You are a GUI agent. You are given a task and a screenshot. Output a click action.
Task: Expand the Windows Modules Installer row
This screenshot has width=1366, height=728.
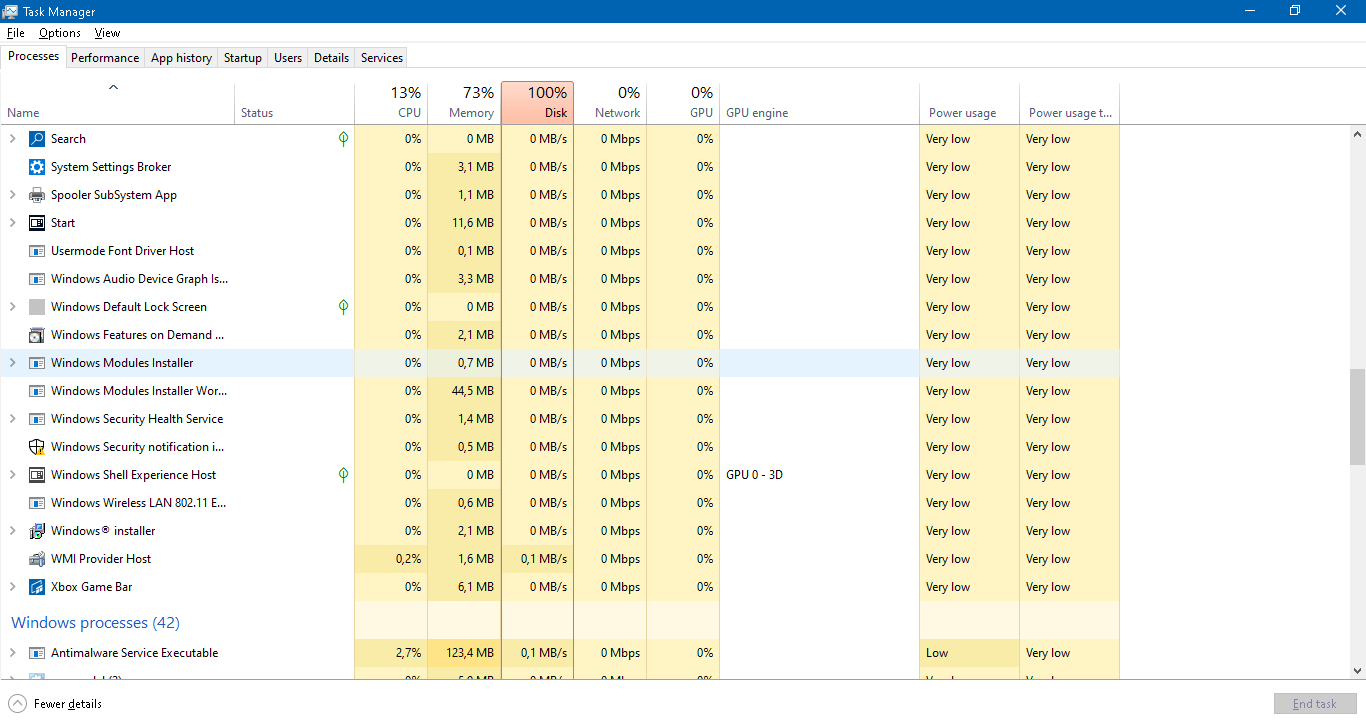(13, 363)
